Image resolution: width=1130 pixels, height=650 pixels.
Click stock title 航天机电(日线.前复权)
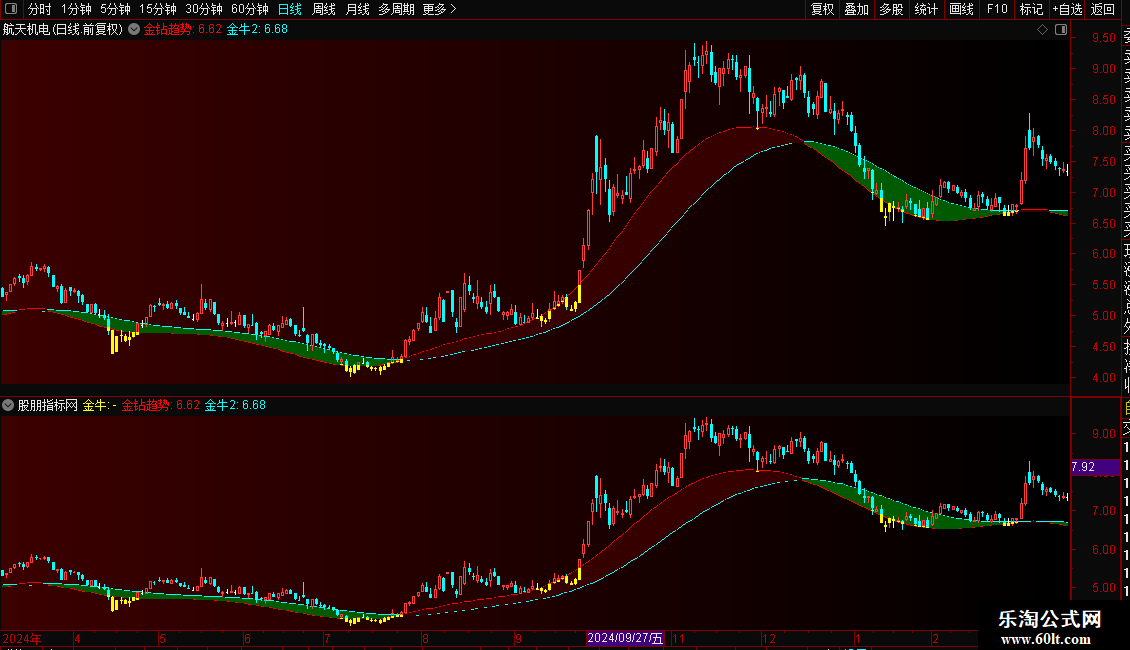point(63,30)
